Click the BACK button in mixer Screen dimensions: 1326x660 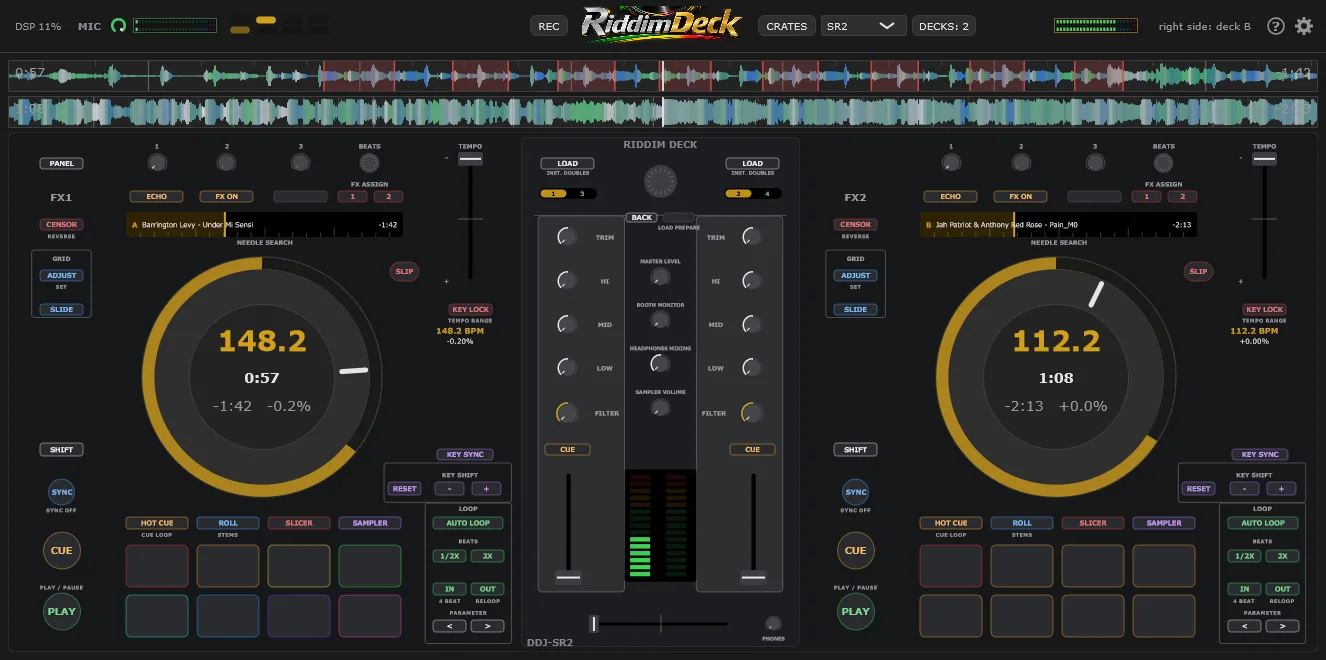point(642,217)
